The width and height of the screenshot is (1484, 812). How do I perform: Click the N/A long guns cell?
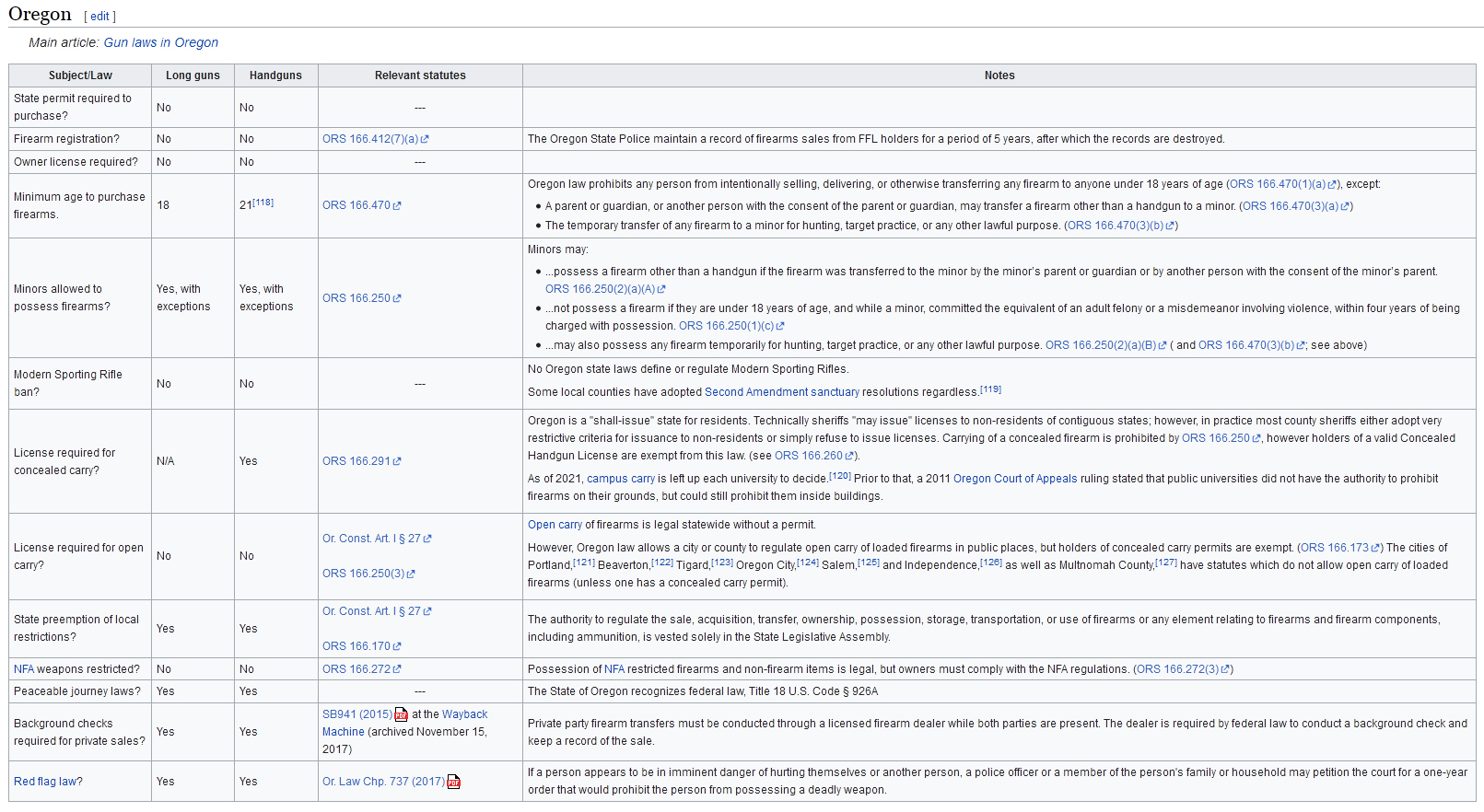[x=193, y=461]
